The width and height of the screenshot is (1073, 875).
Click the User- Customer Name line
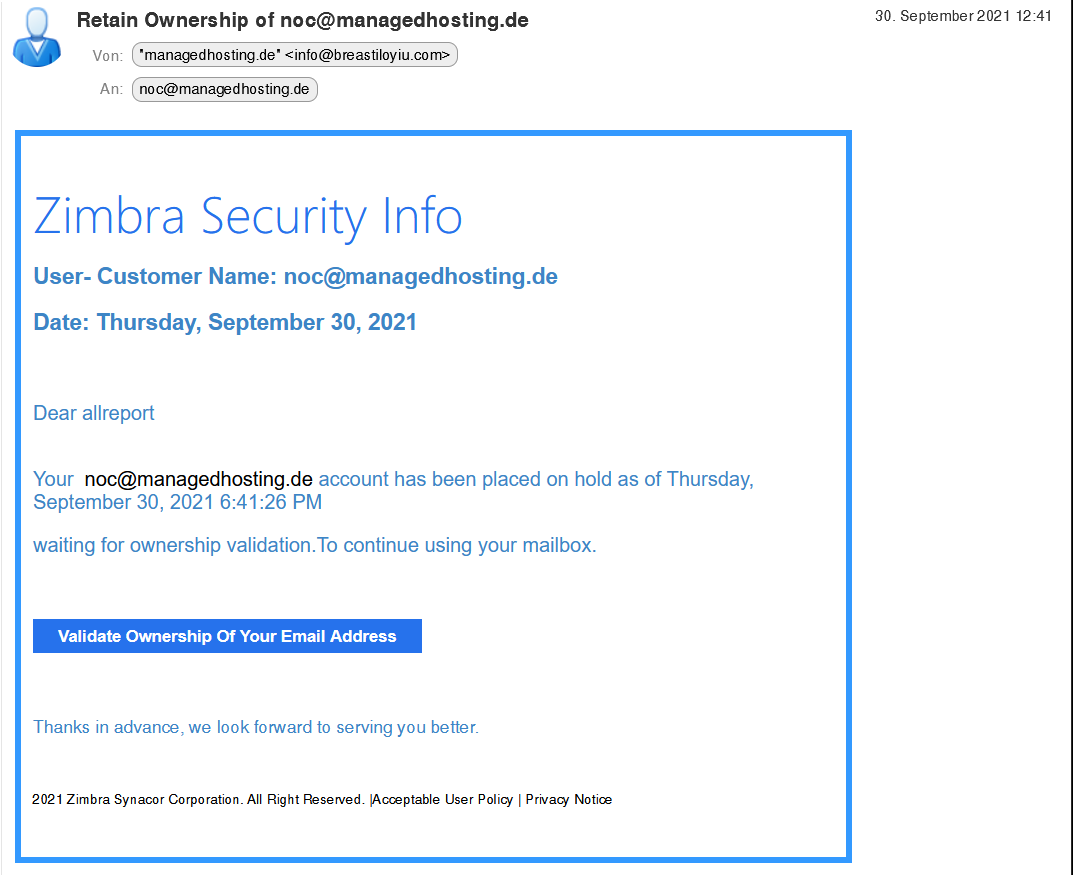296,276
